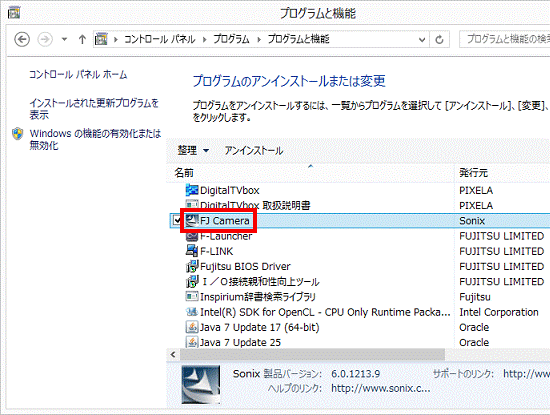Select プログラム in the breadcrumb
This screenshot has width=550, height=415.
click(231, 39)
